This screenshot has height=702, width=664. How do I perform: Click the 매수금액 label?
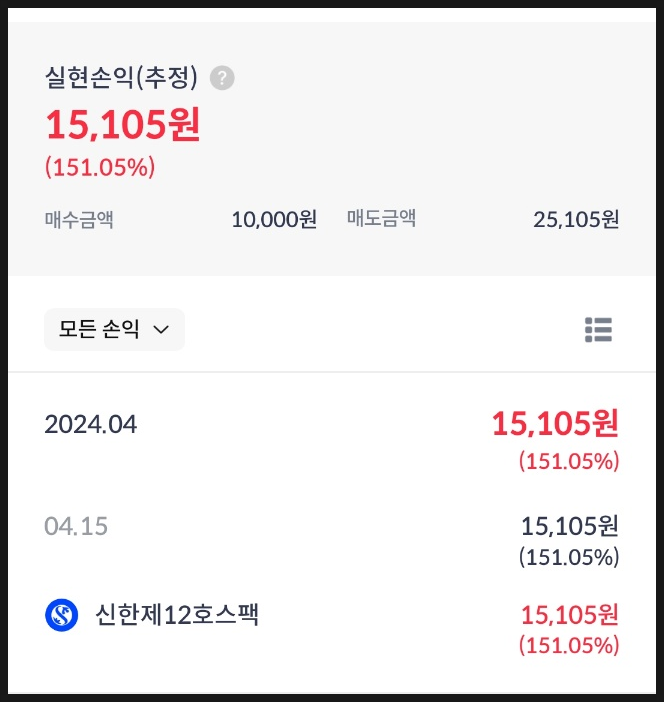(79, 220)
